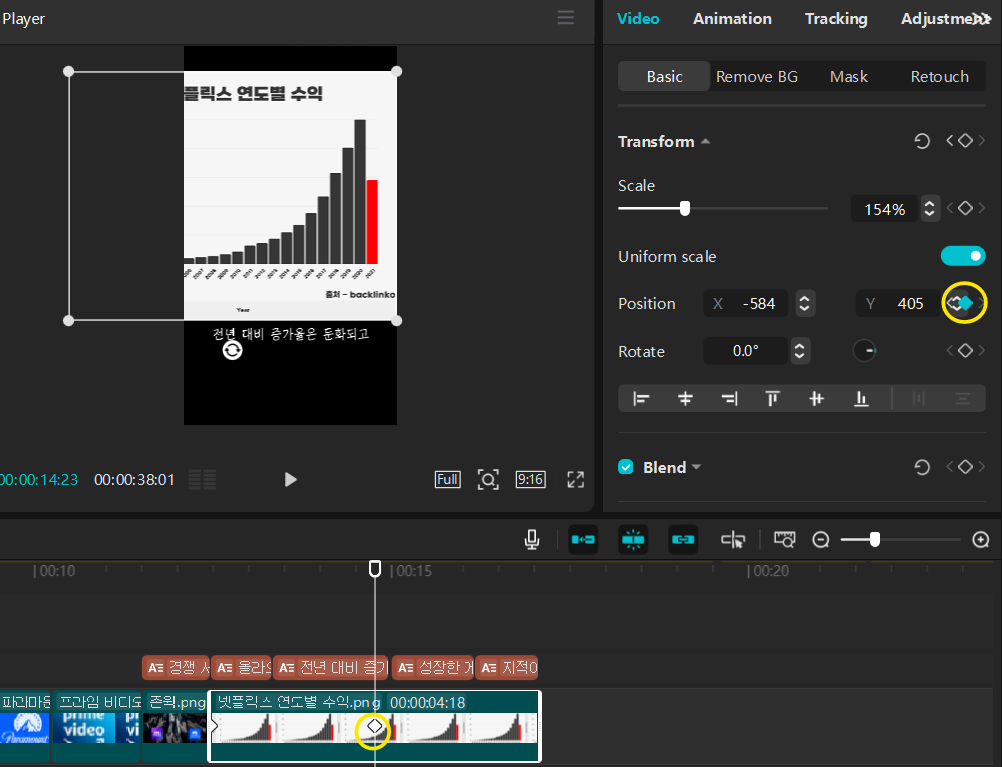
Task: Go to next Scale keyframe
Action: coord(982,208)
